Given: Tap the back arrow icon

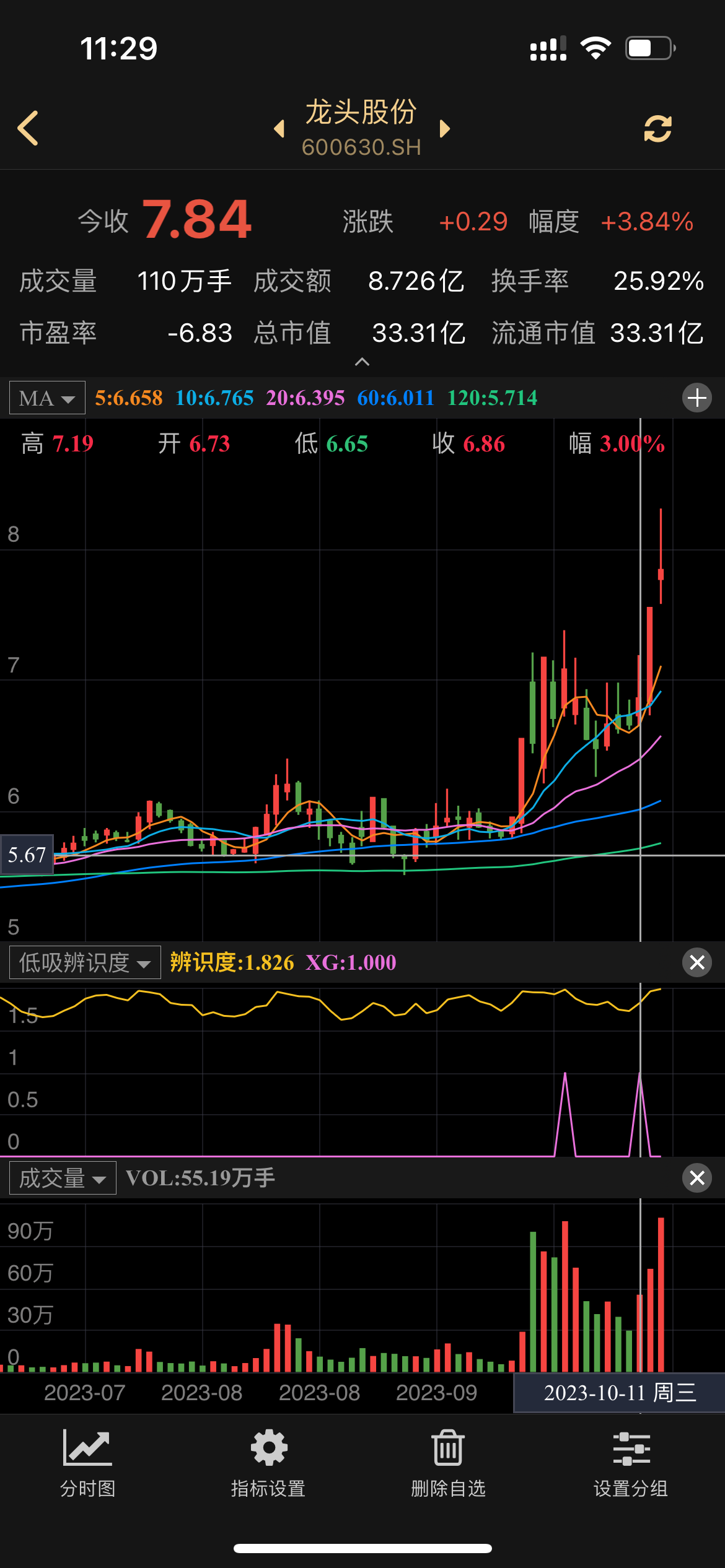Looking at the screenshot, I should (29, 128).
